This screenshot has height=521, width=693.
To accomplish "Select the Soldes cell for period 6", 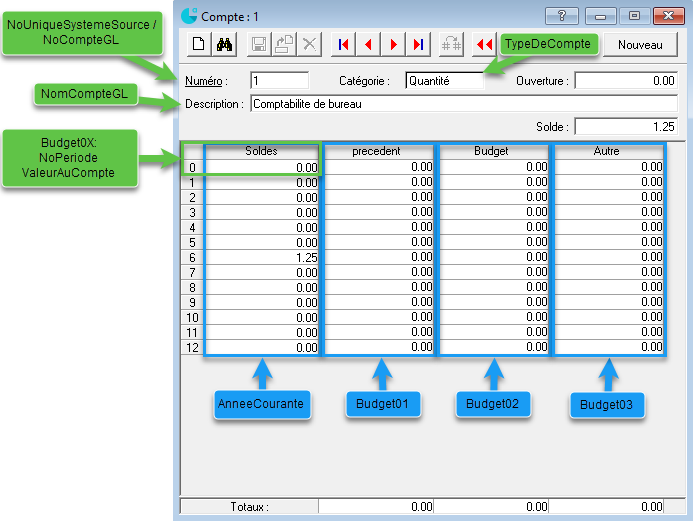I will 262,257.
